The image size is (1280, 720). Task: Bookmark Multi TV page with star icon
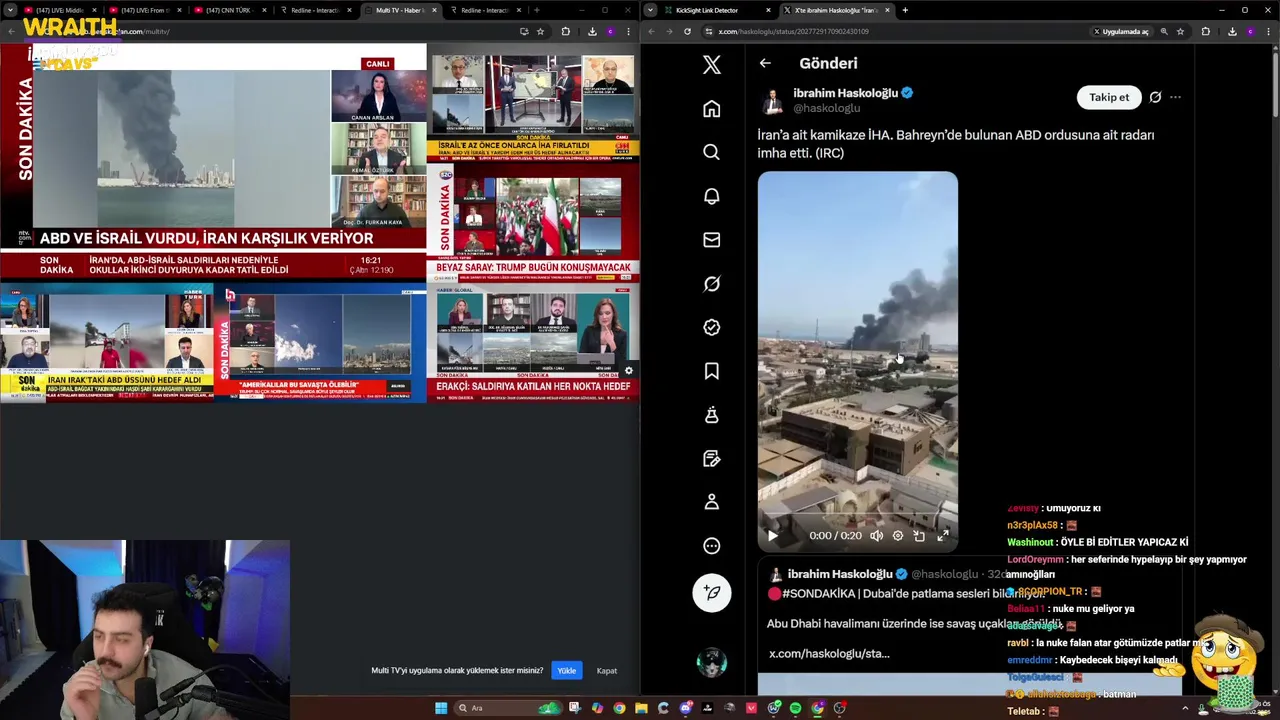[540, 31]
